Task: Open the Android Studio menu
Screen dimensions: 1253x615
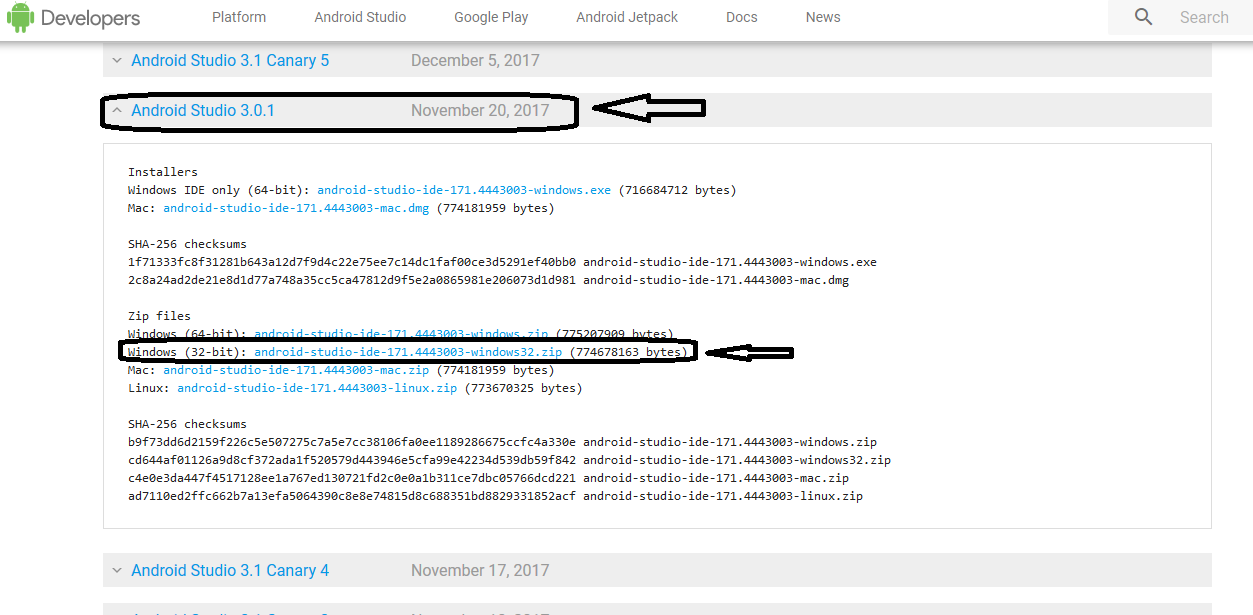Action: click(x=360, y=17)
